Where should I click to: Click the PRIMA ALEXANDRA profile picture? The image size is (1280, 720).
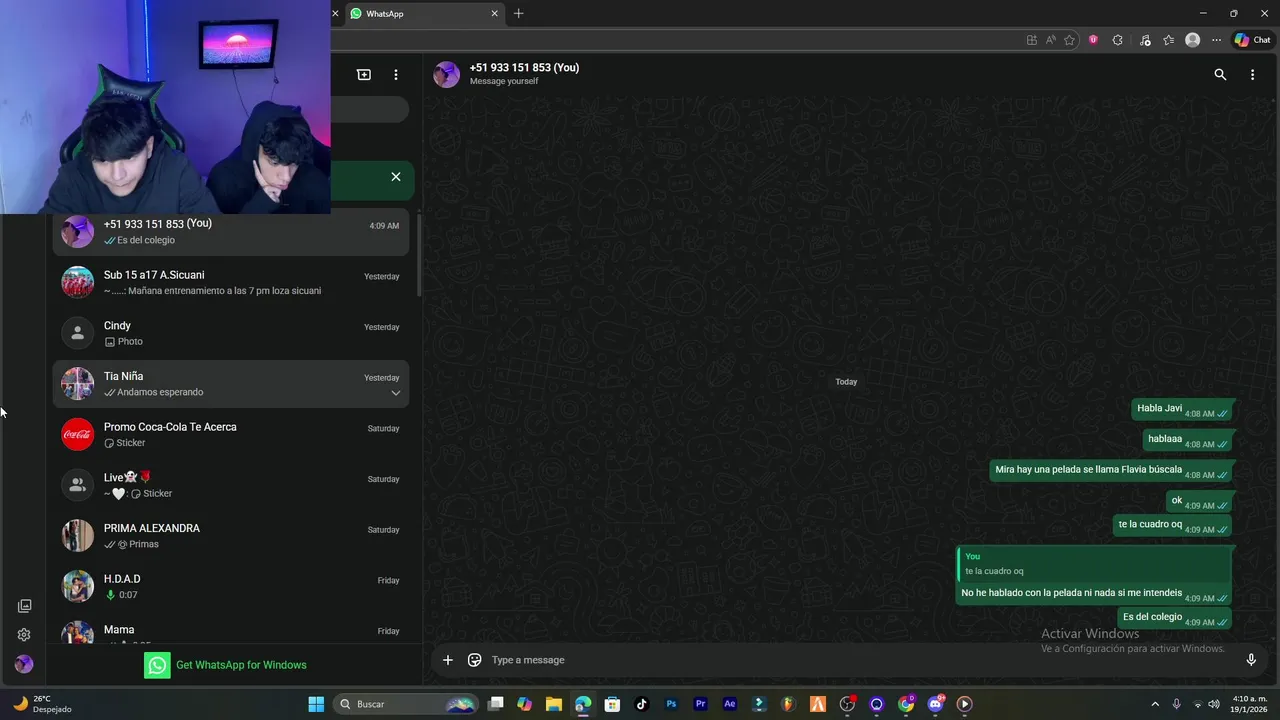point(78,536)
